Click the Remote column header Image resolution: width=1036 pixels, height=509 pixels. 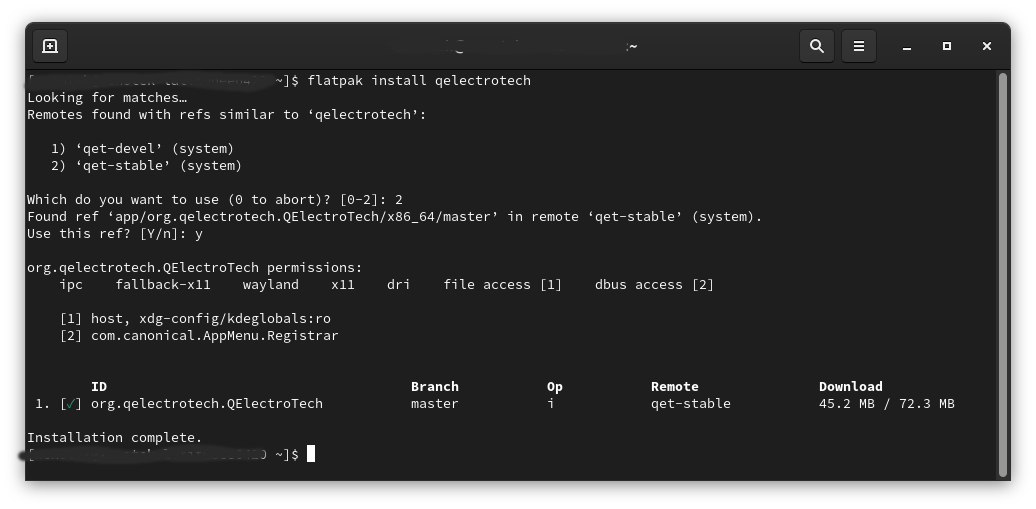674,387
